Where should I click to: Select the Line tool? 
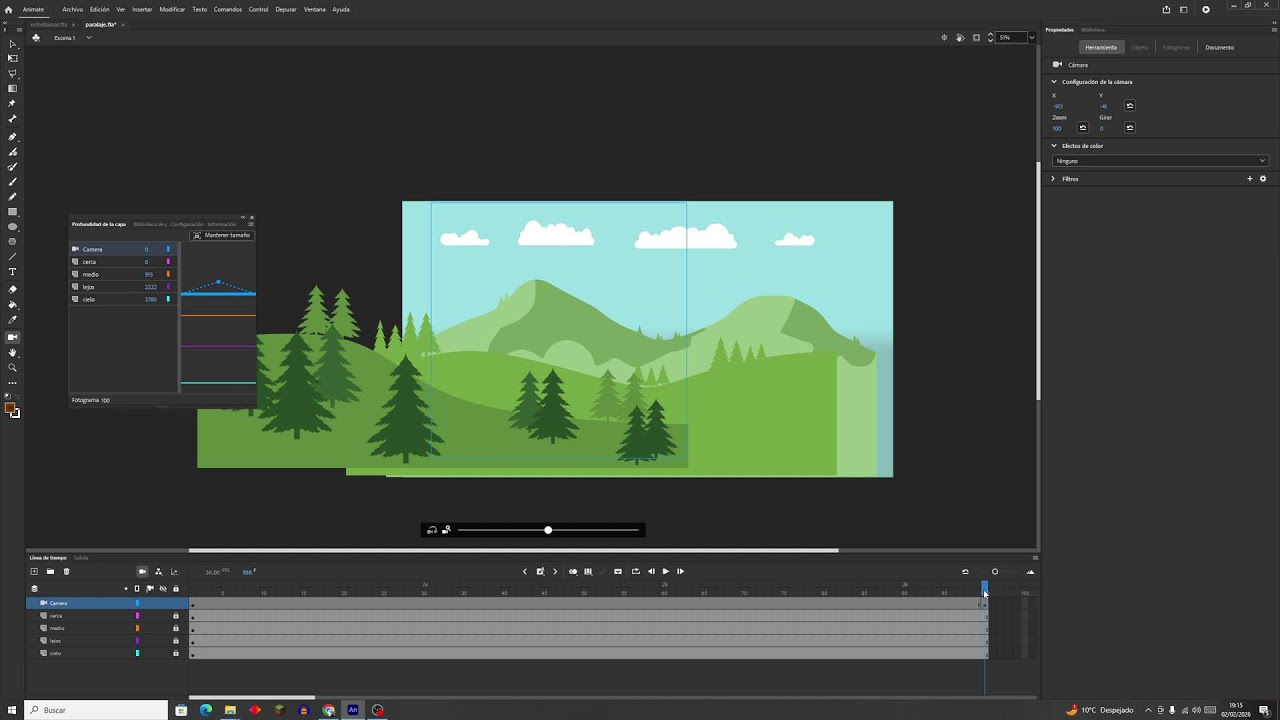click(x=12, y=256)
